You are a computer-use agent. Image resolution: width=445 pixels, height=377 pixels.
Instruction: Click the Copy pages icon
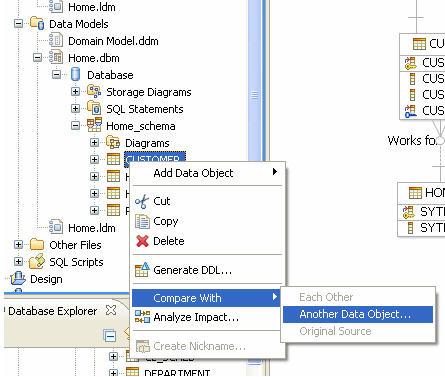pyautogui.click(x=142, y=221)
